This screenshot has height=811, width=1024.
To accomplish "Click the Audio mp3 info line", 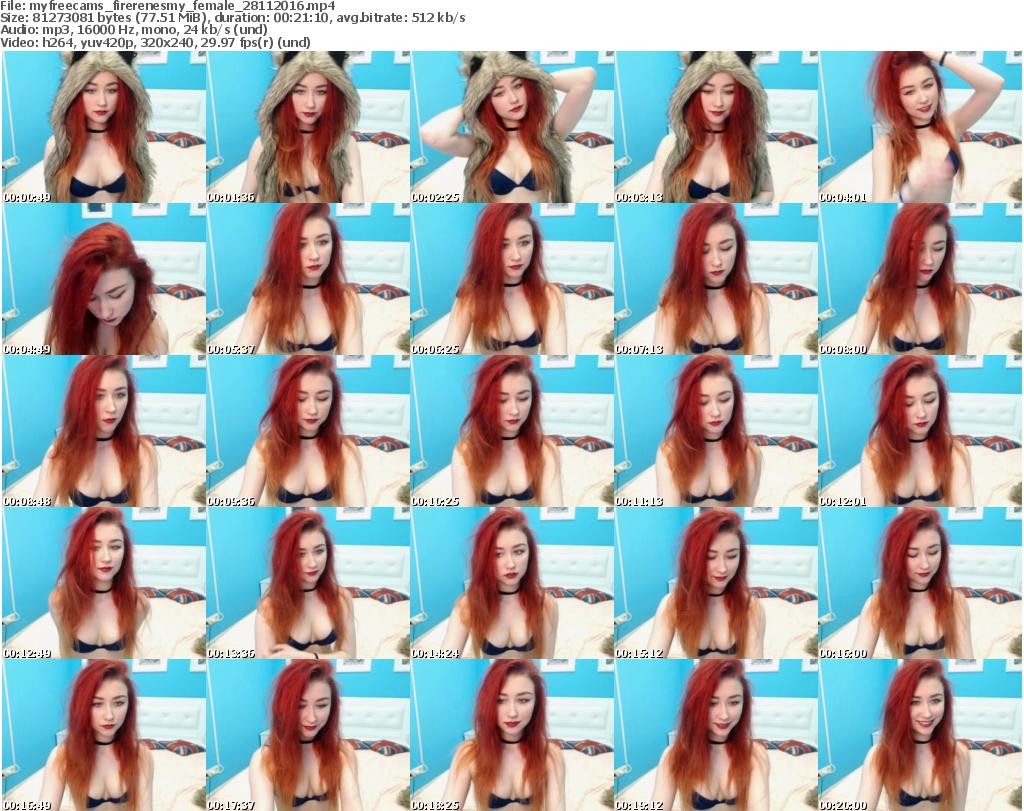I will pos(134,30).
